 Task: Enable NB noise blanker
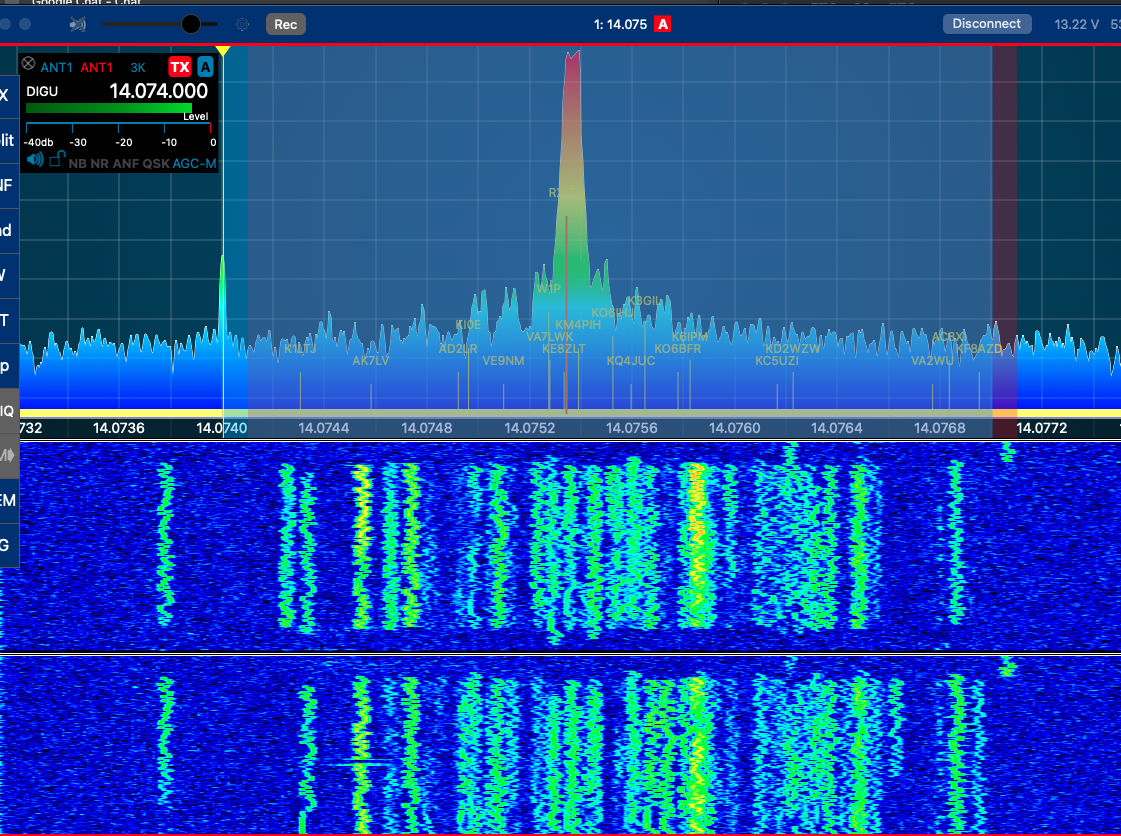pos(77,164)
